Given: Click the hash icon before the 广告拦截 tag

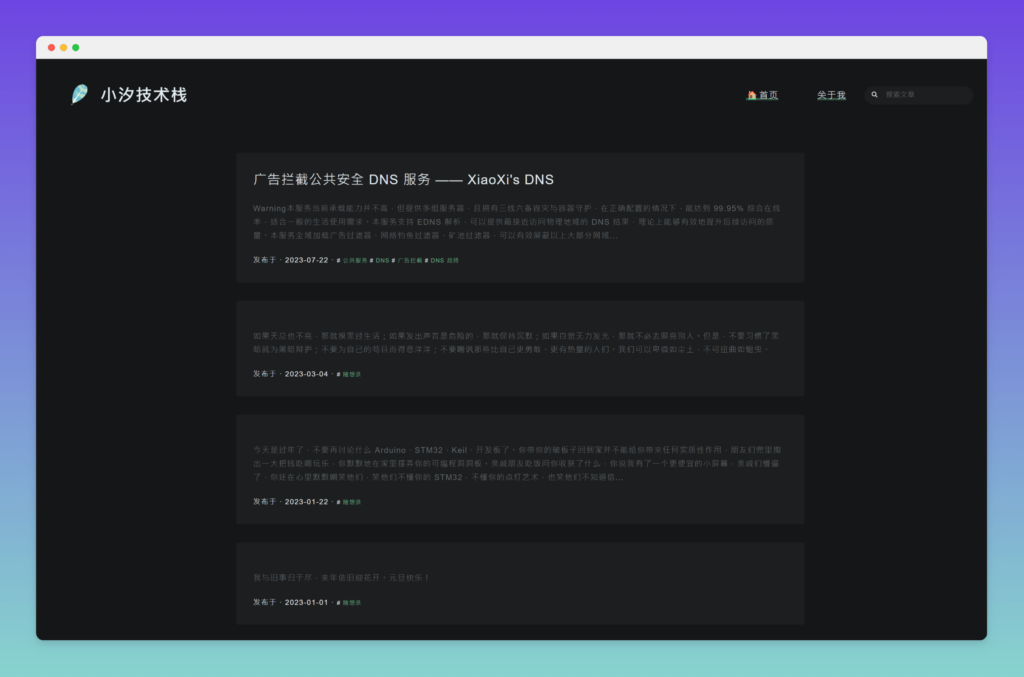Looking at the screenshot, I should pos(393,260).
